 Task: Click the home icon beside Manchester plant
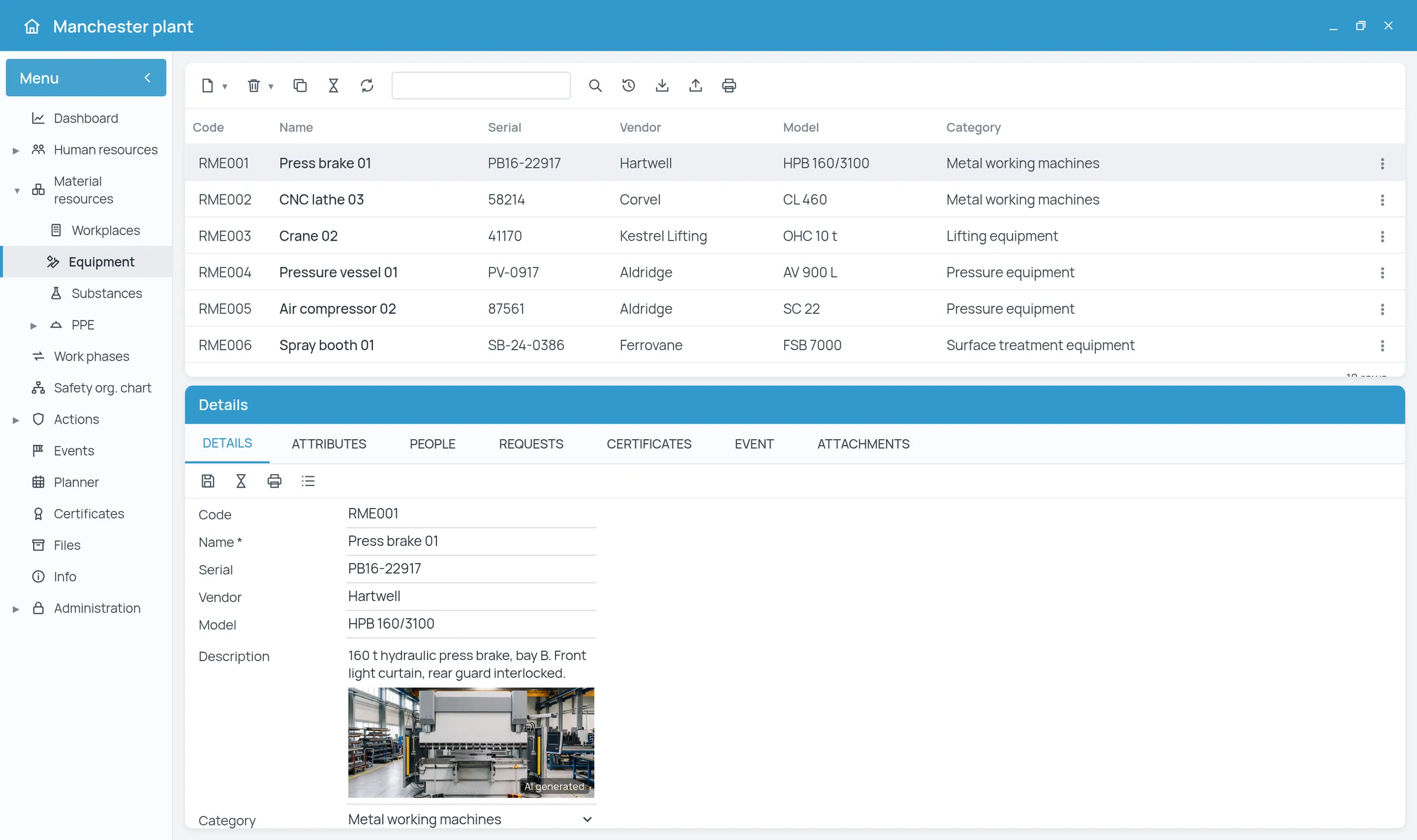(32, 26)
